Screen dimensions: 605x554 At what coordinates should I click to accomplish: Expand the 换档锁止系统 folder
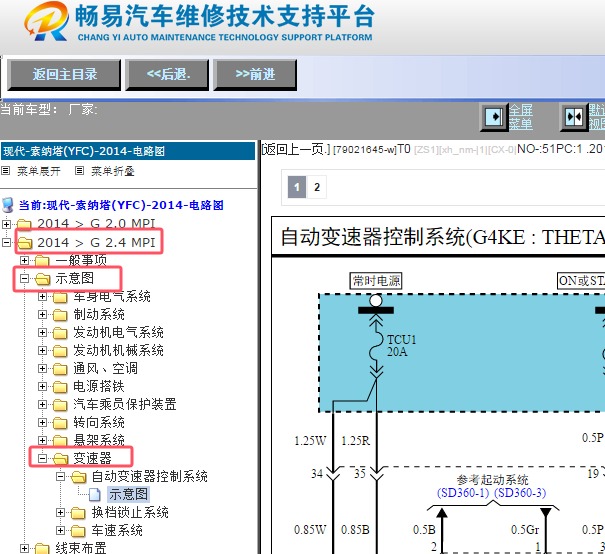[61, 512]
